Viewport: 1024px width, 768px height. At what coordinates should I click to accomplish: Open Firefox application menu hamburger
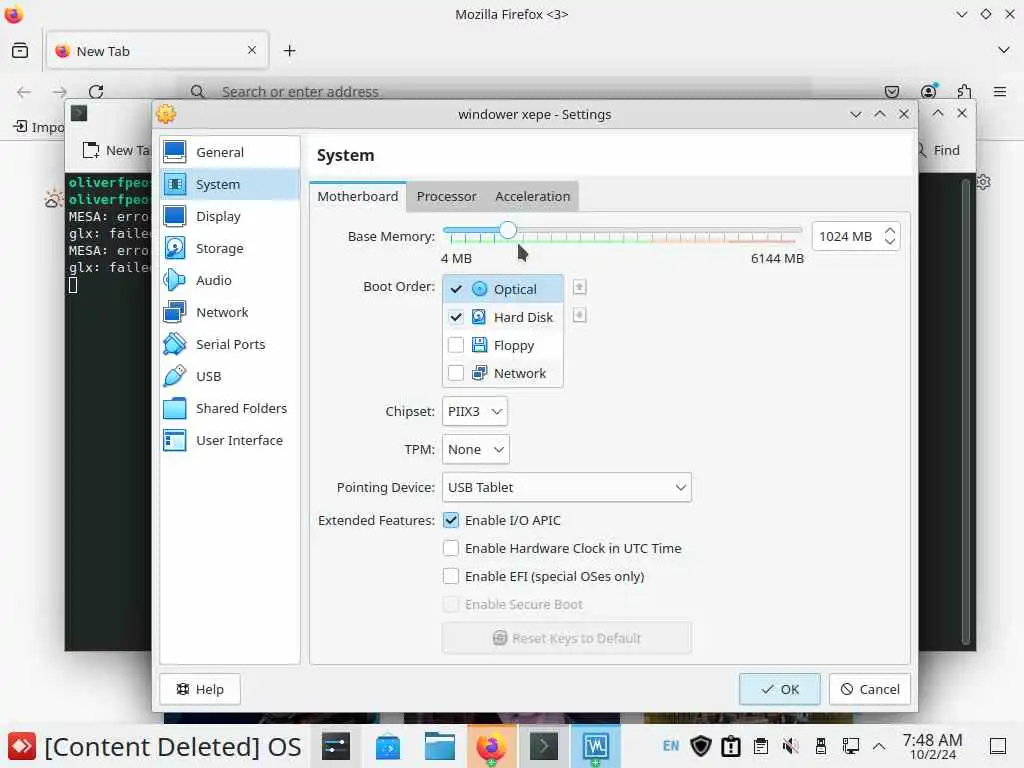coord(1000,91)
